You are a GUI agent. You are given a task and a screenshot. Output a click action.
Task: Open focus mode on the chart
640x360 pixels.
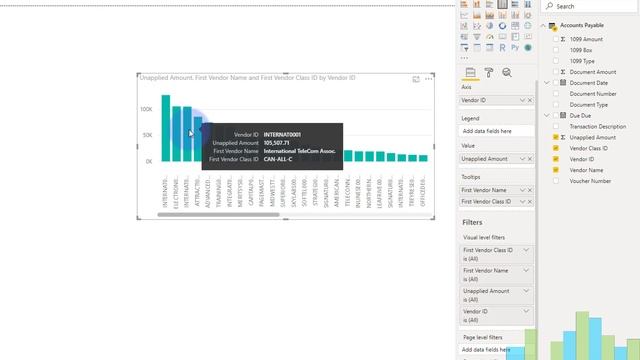(x=416, y=79)
